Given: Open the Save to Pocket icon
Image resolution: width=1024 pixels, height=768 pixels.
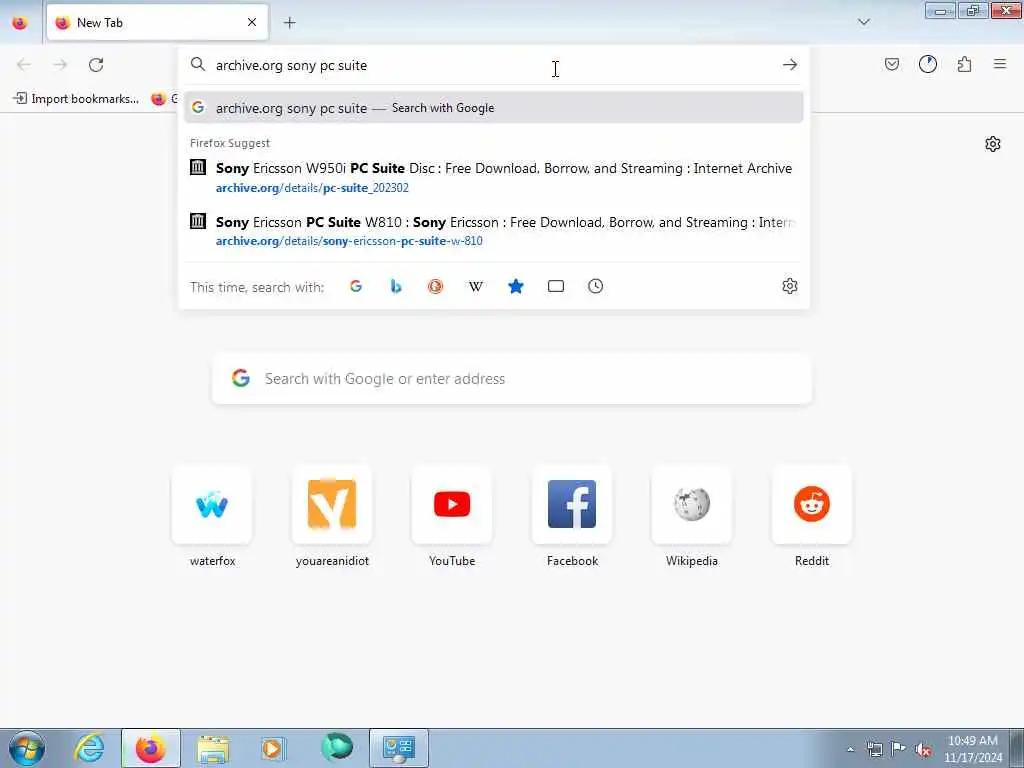Looking at the screenshot, I should coord(891,64).
